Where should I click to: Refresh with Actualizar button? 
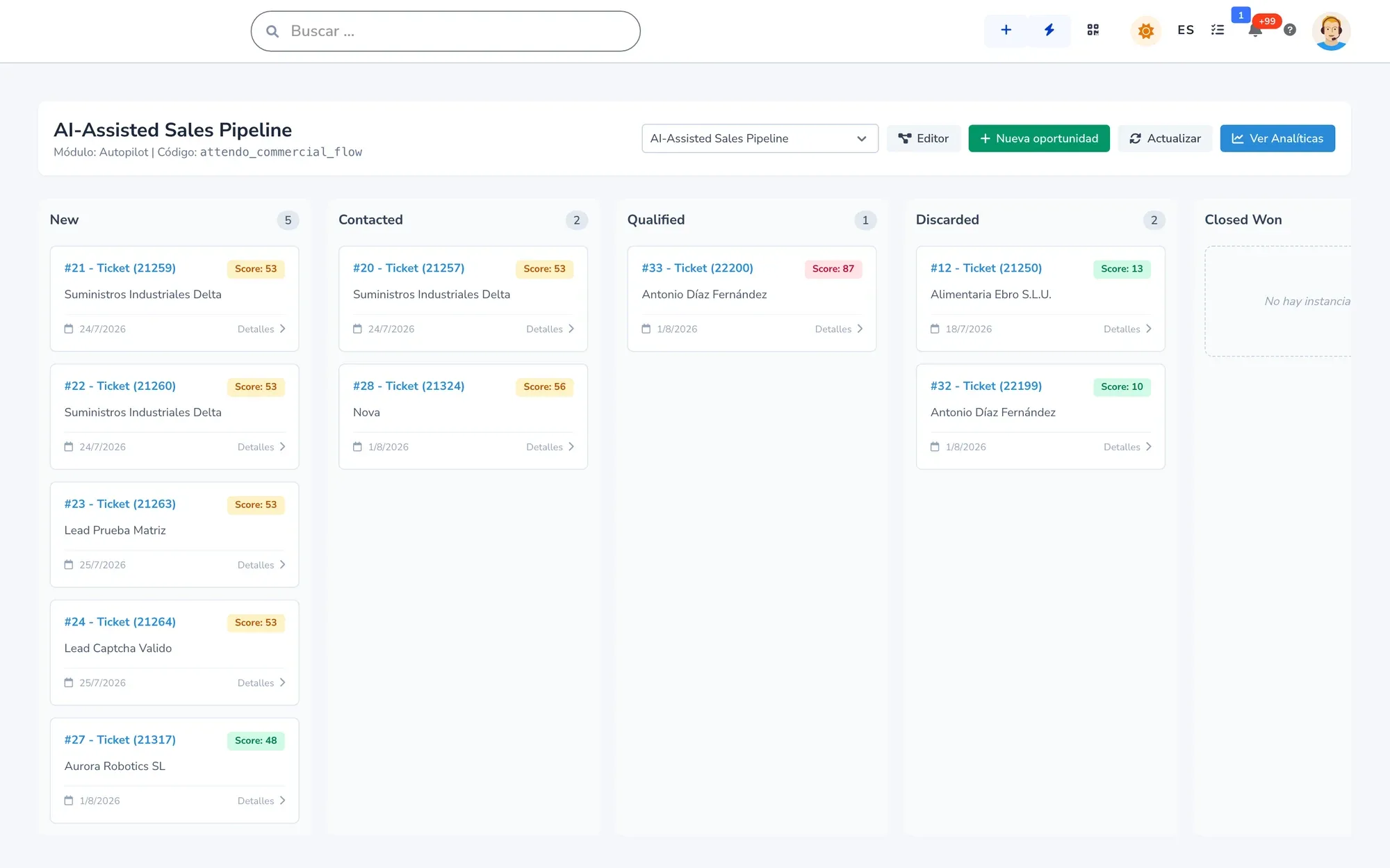pos(1165,138)
